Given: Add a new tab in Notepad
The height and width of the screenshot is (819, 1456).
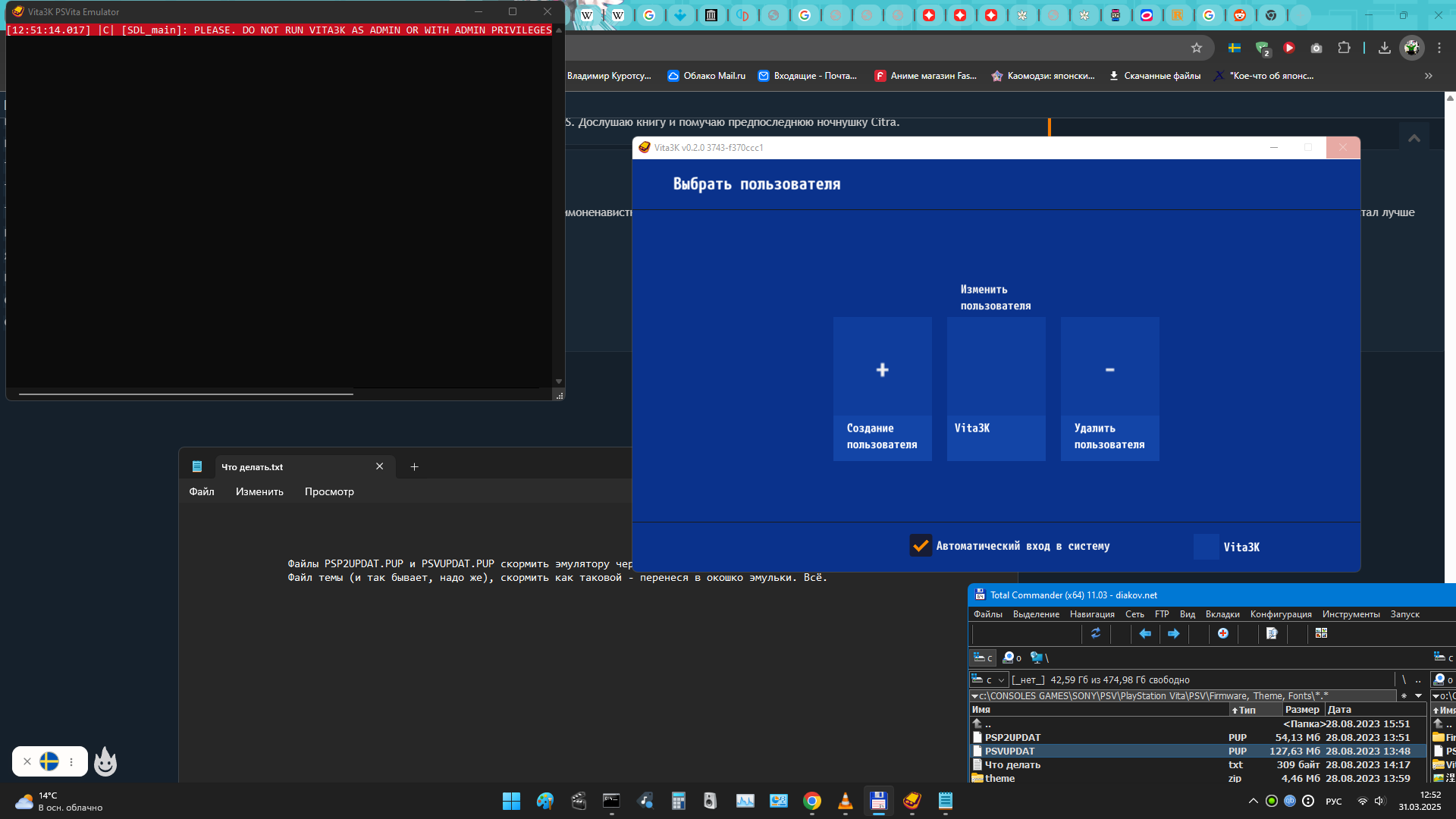Looking at the screenshot, I should pyautogui.click(x=414, y=466).
